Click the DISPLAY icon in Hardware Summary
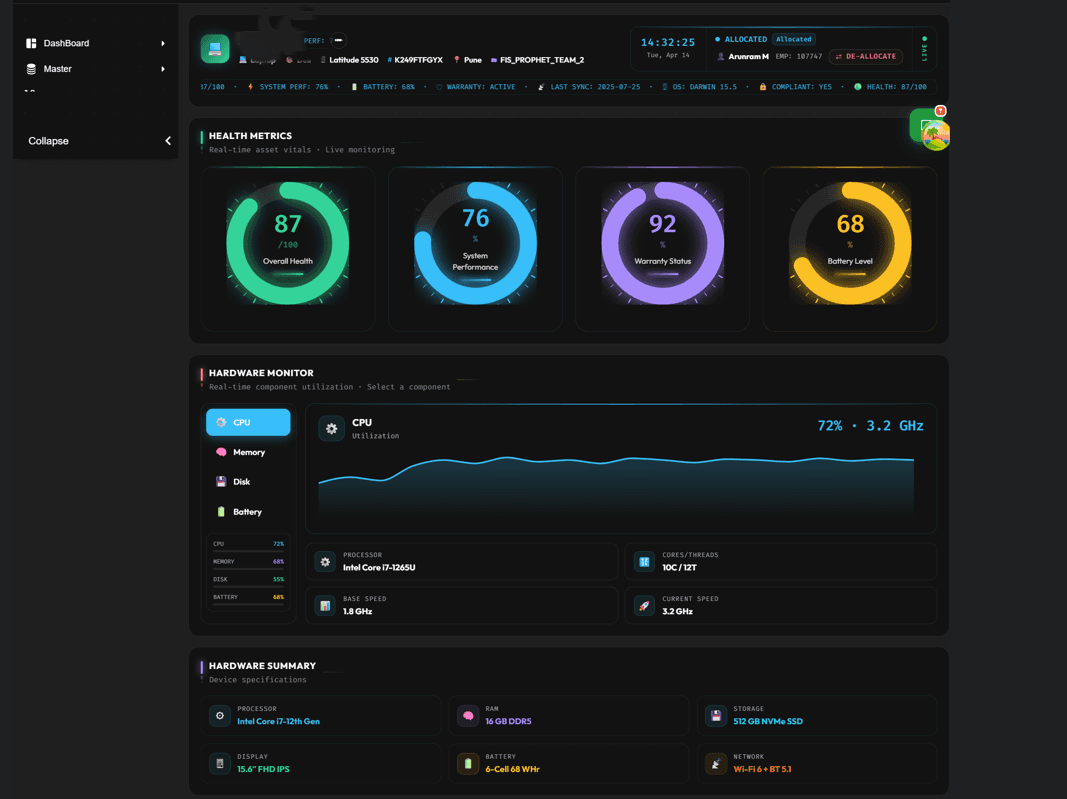The height and width of the screenshot is (799, 1067). pos(220,764)
